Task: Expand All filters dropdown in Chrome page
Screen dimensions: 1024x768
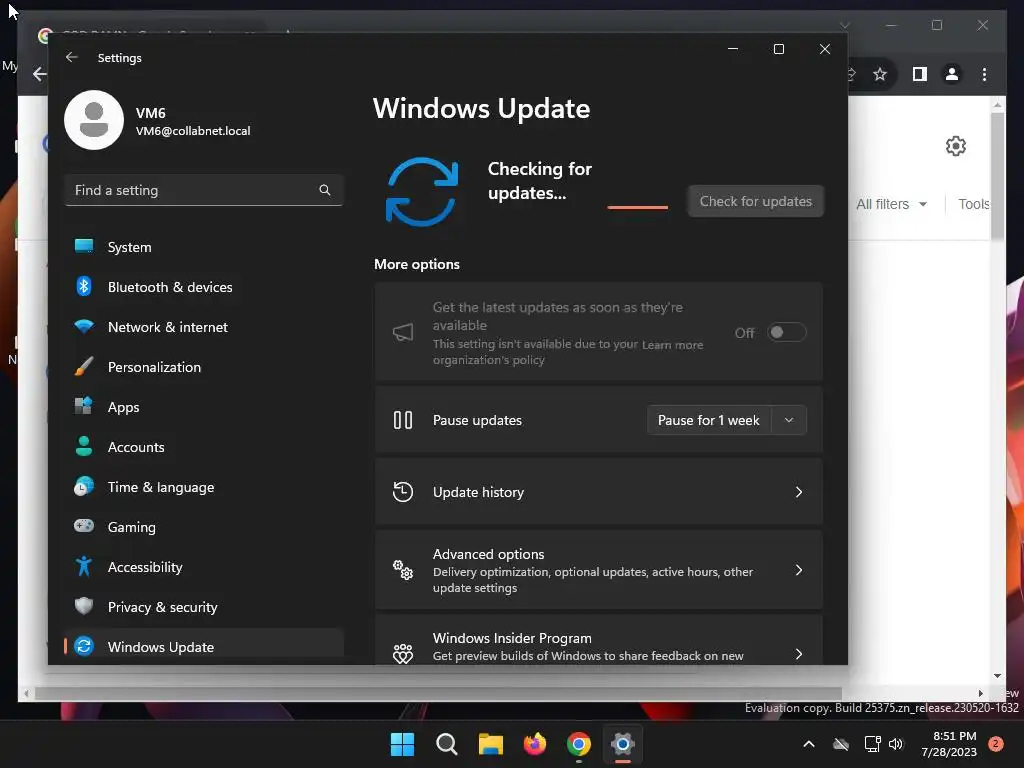Action: coord(891,204)
